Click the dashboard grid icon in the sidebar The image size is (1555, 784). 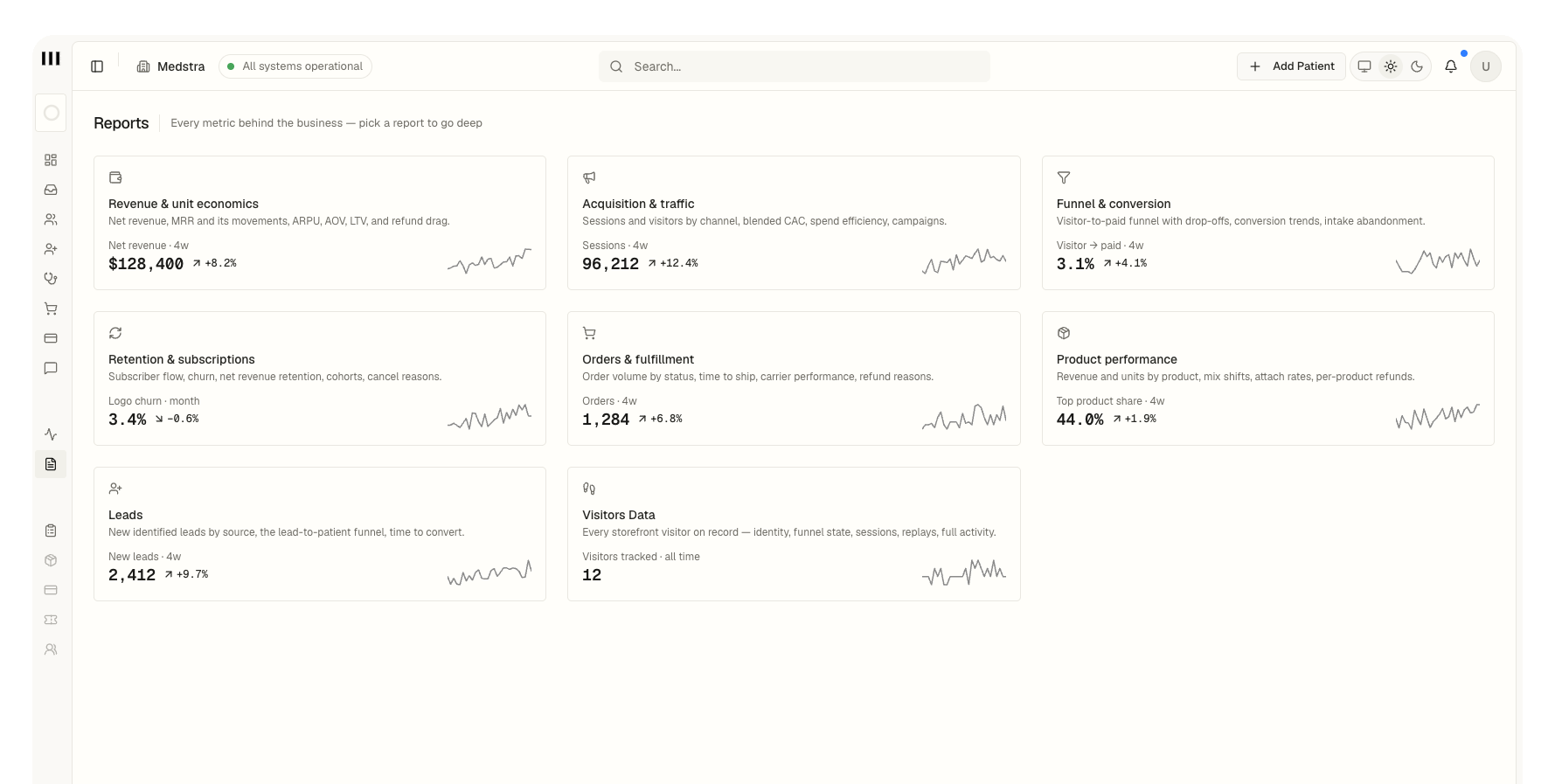coord(51,160)
